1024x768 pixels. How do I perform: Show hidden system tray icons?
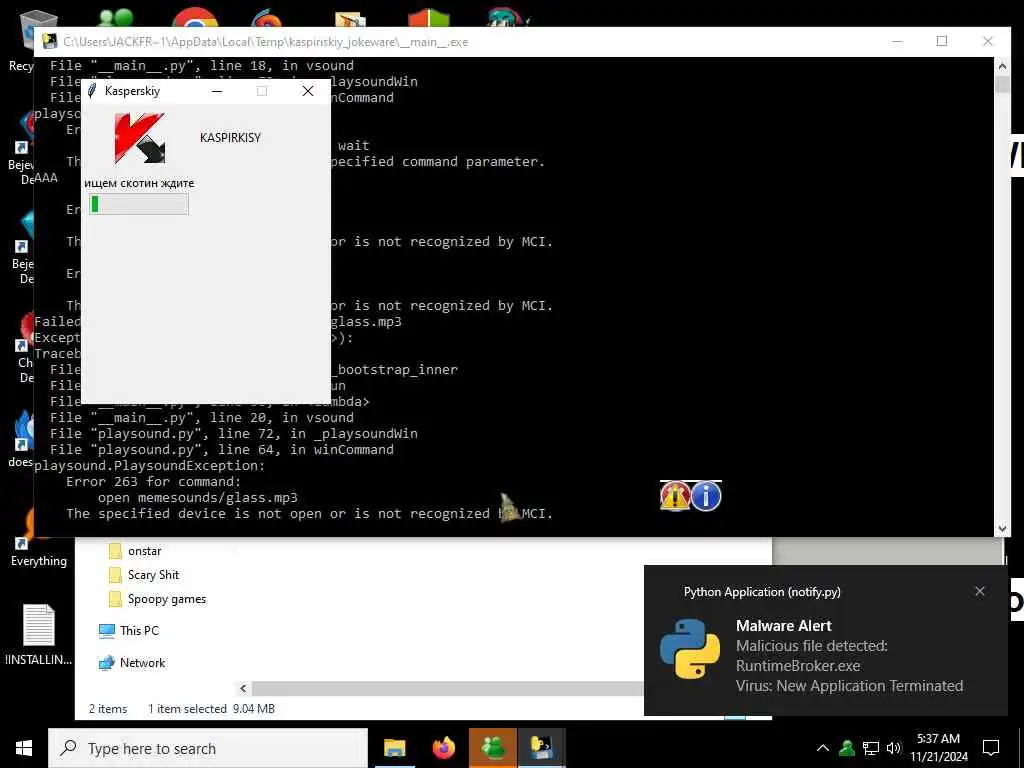pos(823,748)
